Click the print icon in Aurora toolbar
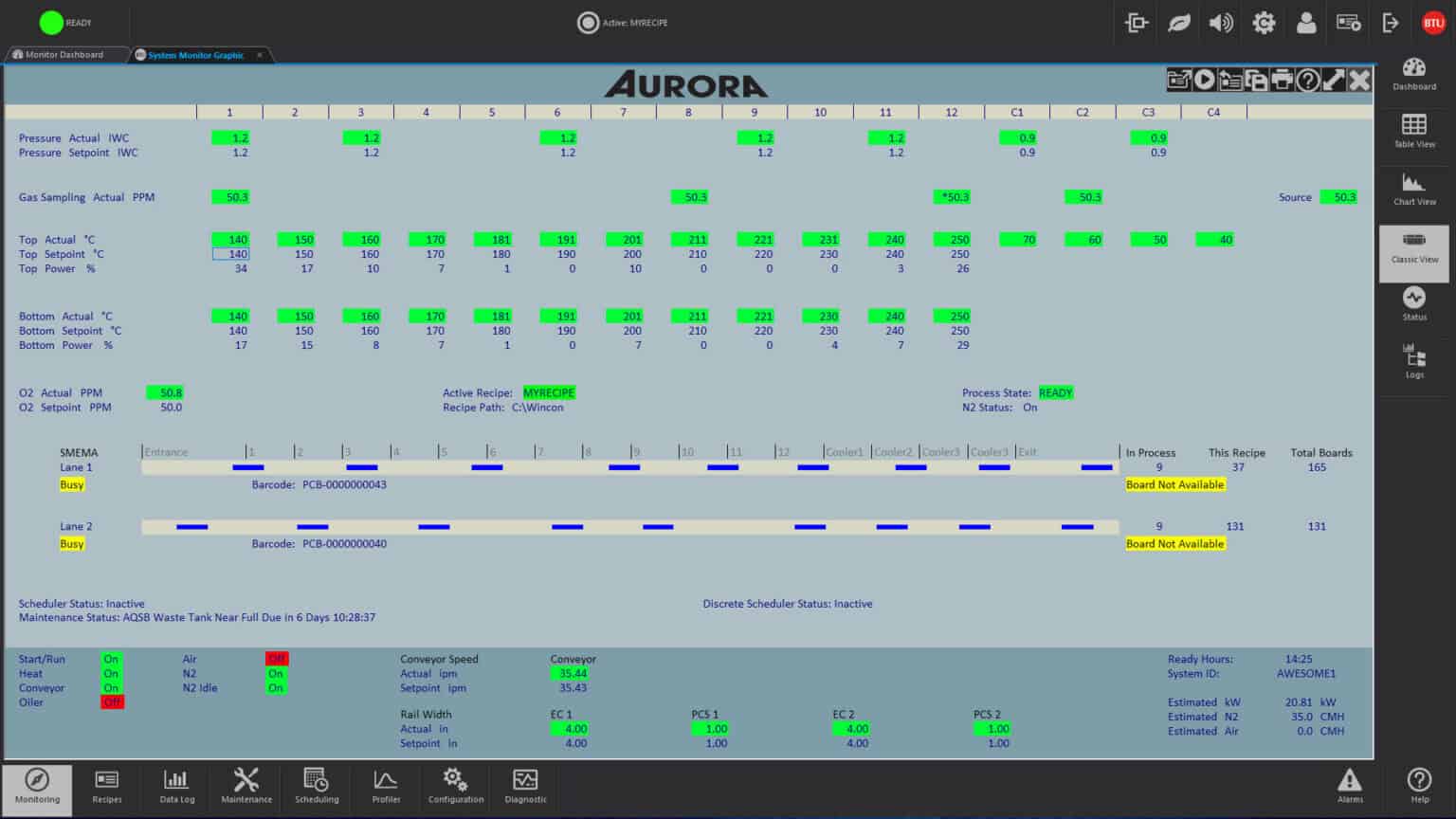This screenshot has width=1456, height=819. pyautogui.click(x=1282, y=81)
